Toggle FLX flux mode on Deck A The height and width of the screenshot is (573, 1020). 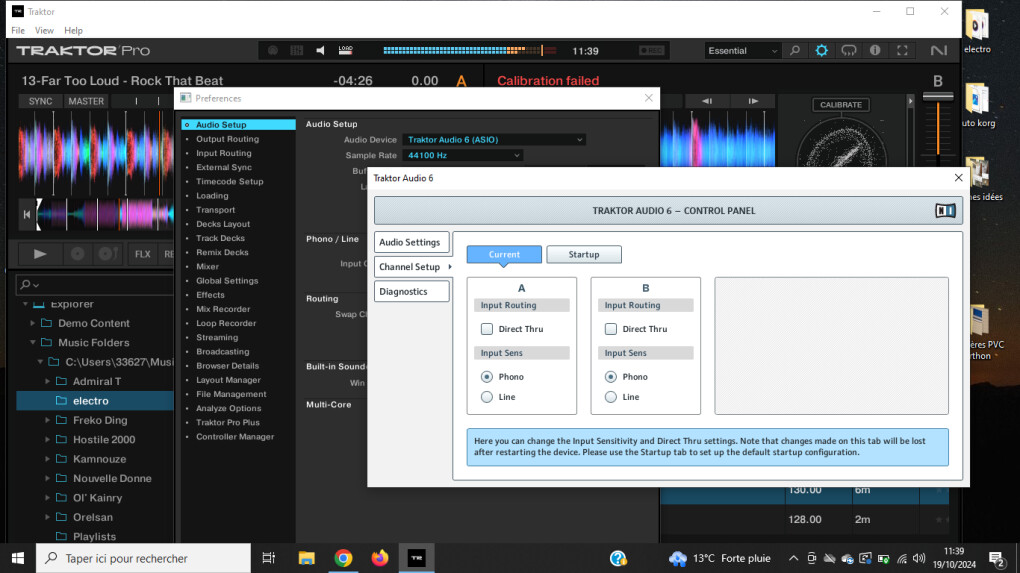[x=142, y=254]
